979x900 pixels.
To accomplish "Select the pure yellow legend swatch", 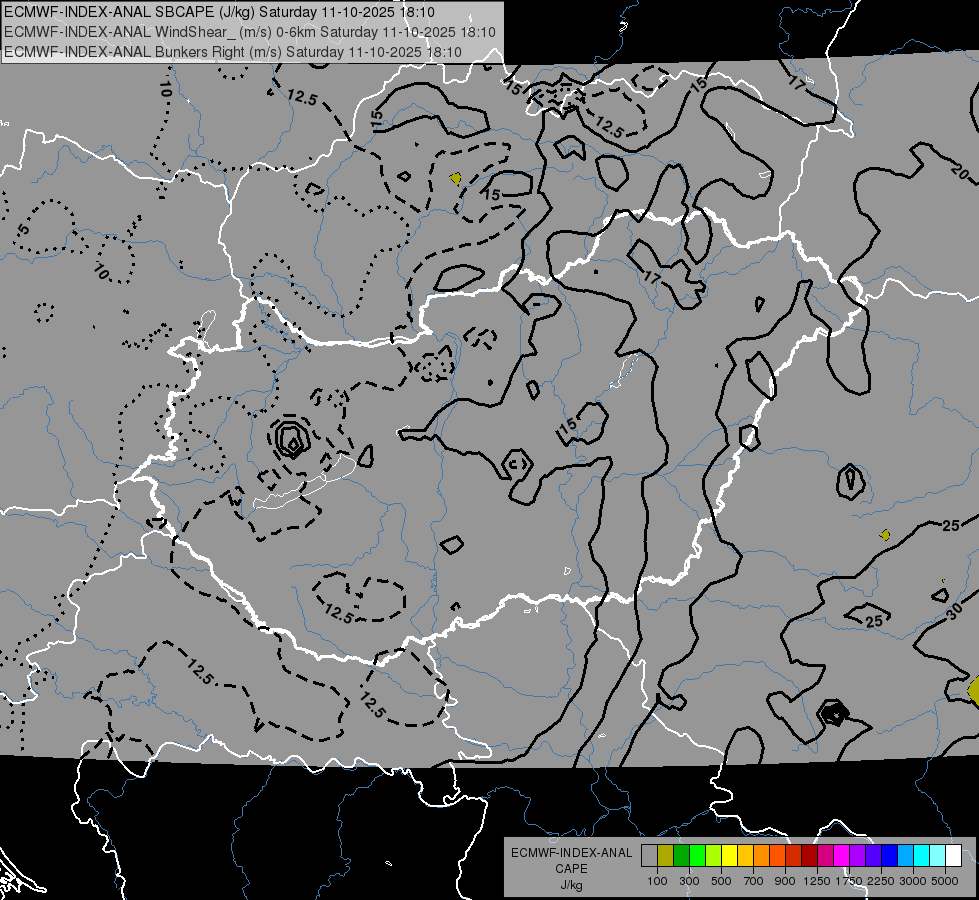I will click(729, 855).
